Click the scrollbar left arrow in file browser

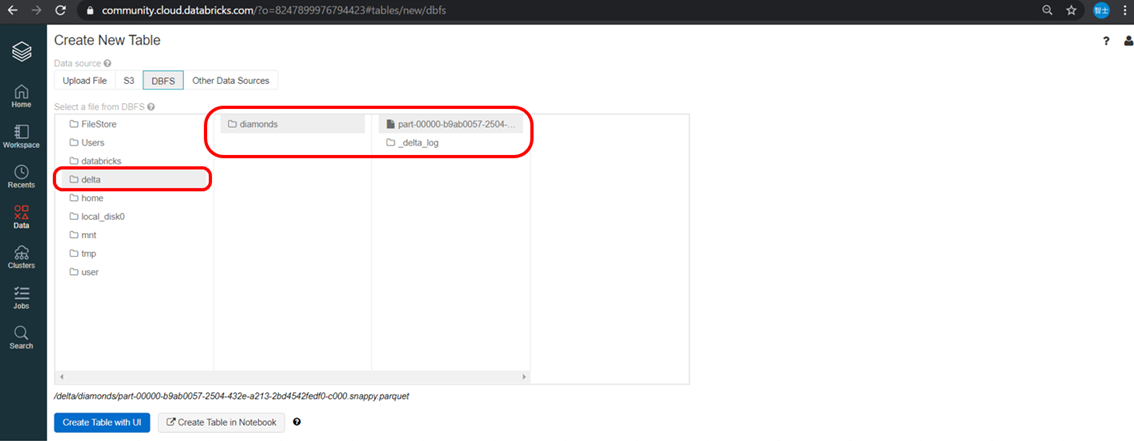tap(61, 377)
